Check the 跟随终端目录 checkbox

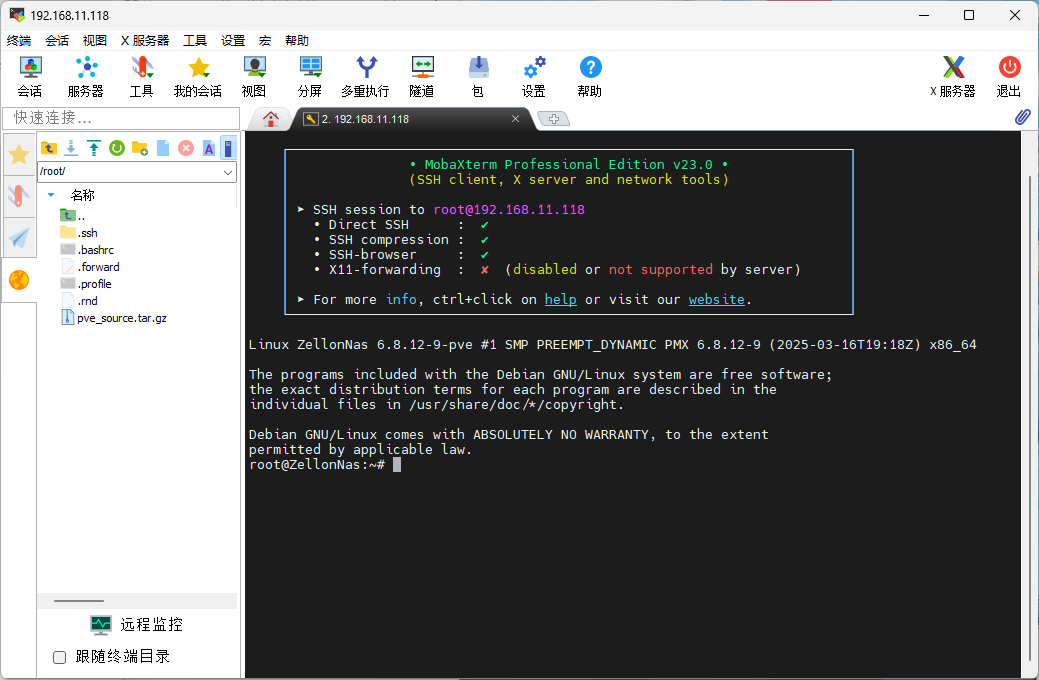60,657
